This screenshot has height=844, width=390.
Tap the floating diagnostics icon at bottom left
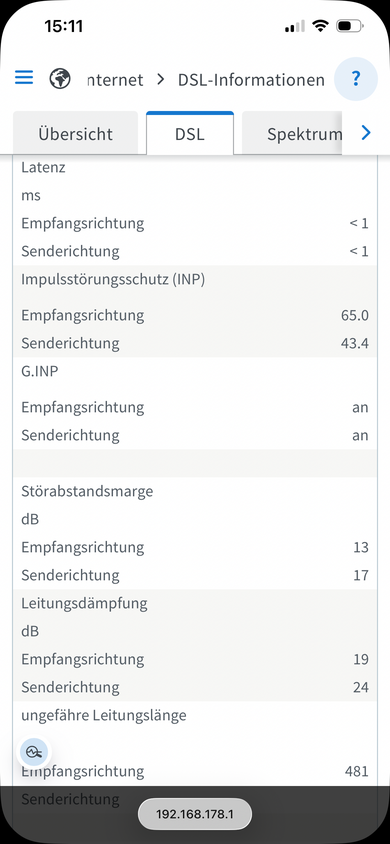tap(34, 752)
